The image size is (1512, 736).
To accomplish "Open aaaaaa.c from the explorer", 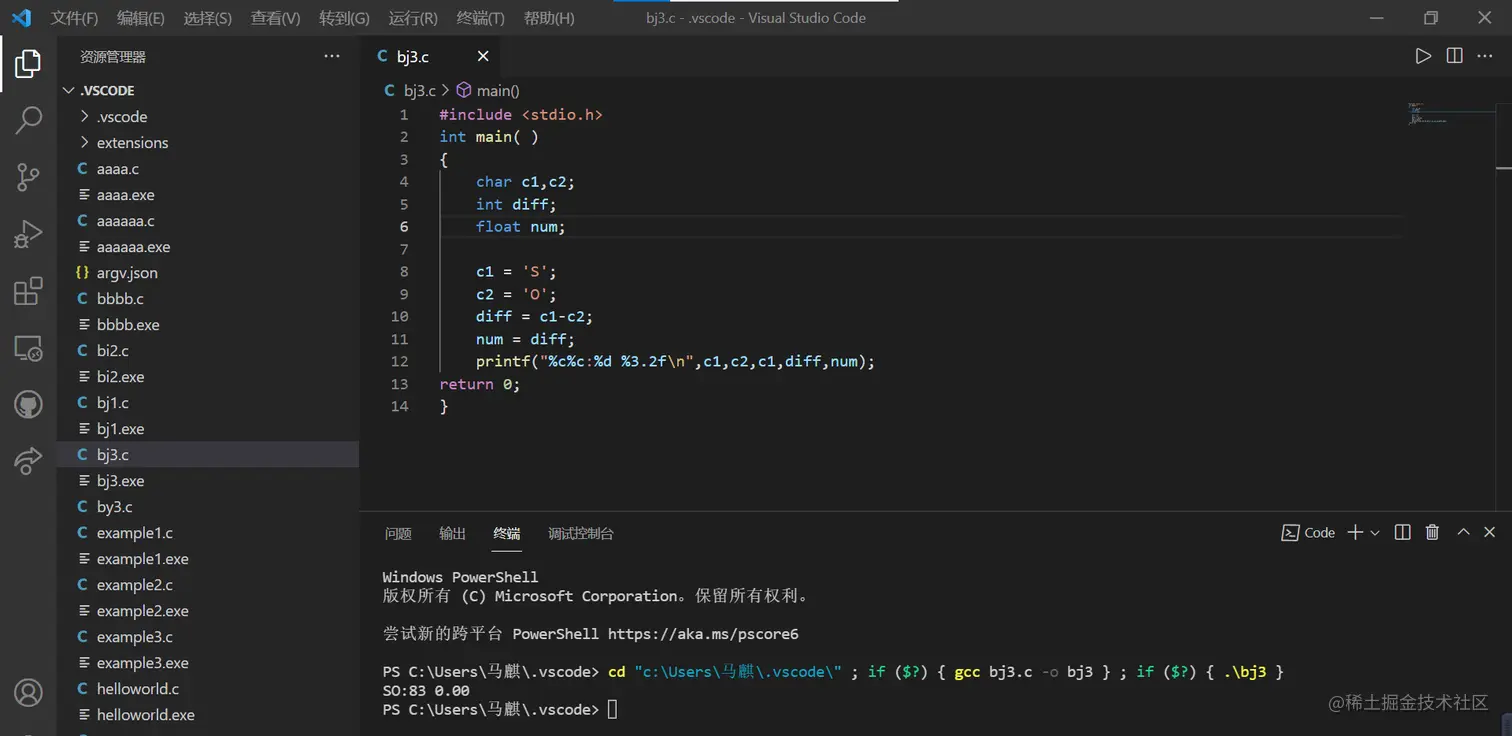I will tap(208, 220).
